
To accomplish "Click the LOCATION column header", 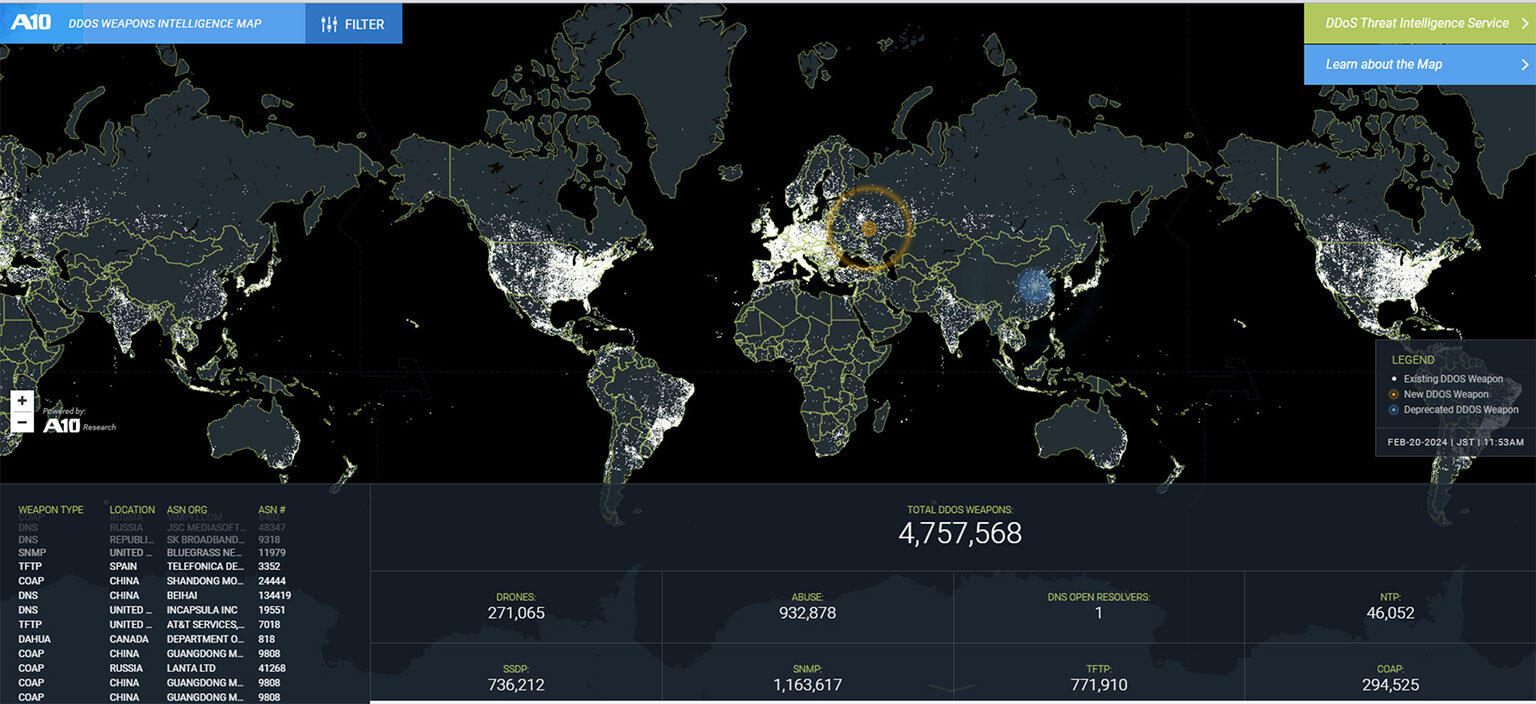I will coord(132,510).
